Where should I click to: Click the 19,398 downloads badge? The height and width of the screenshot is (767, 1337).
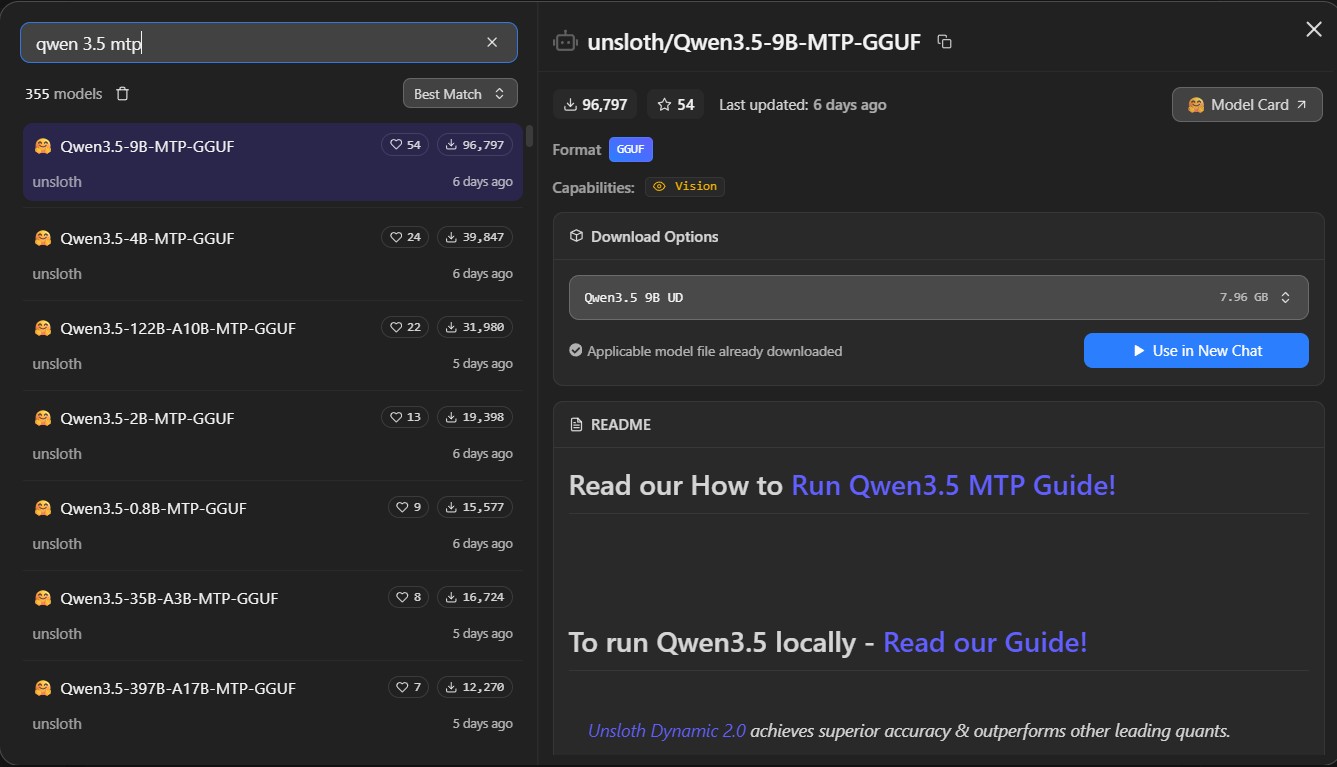[475, 417]
